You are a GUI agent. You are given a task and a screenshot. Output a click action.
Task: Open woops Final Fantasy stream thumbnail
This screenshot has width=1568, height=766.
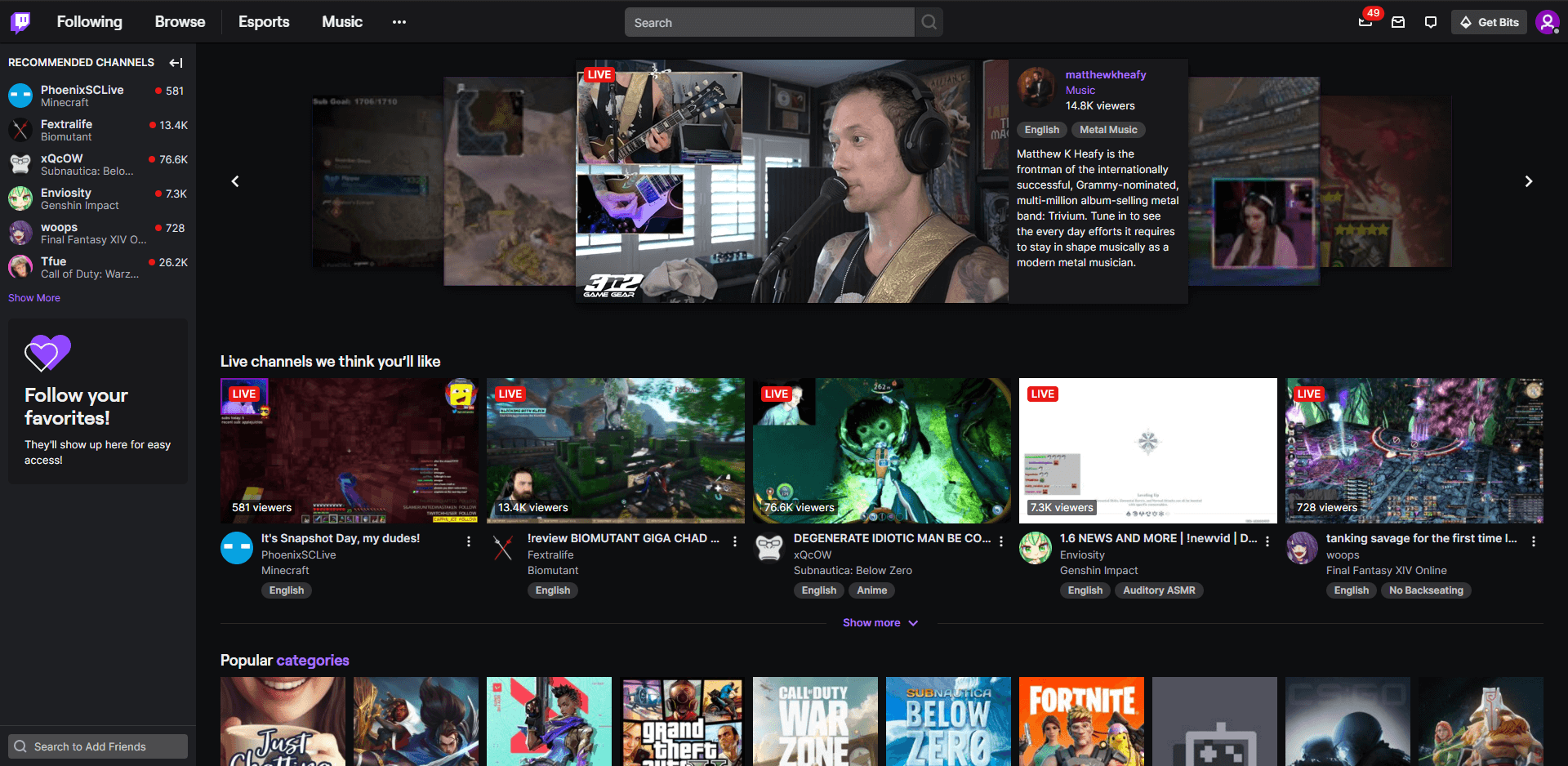[1414, 451]
